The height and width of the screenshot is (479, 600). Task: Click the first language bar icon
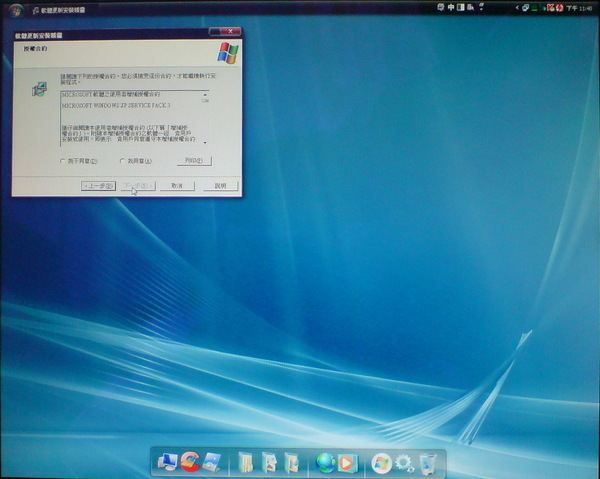click(x=441, y=7)
